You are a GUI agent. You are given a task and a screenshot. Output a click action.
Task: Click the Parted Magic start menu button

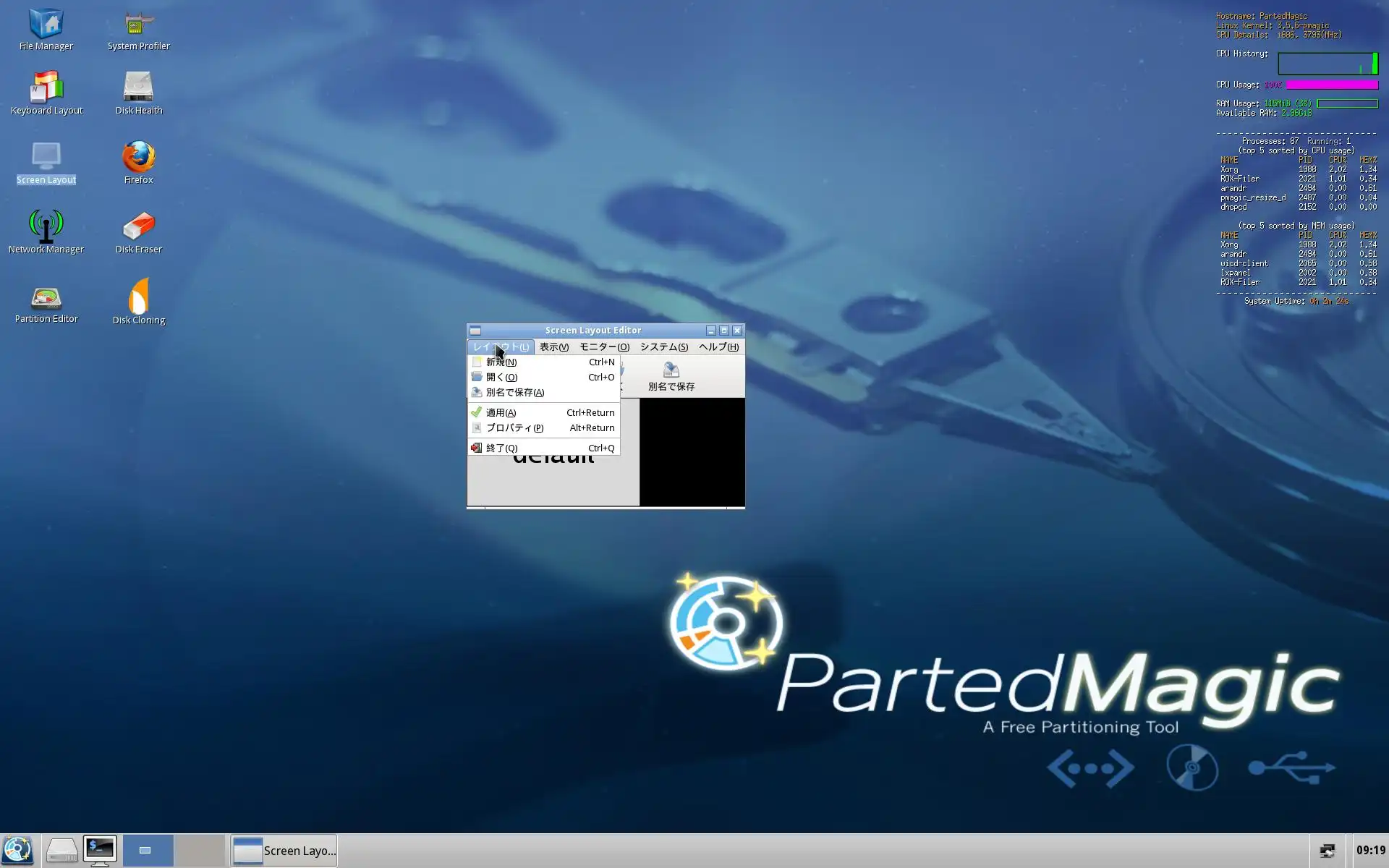(18, 850)
